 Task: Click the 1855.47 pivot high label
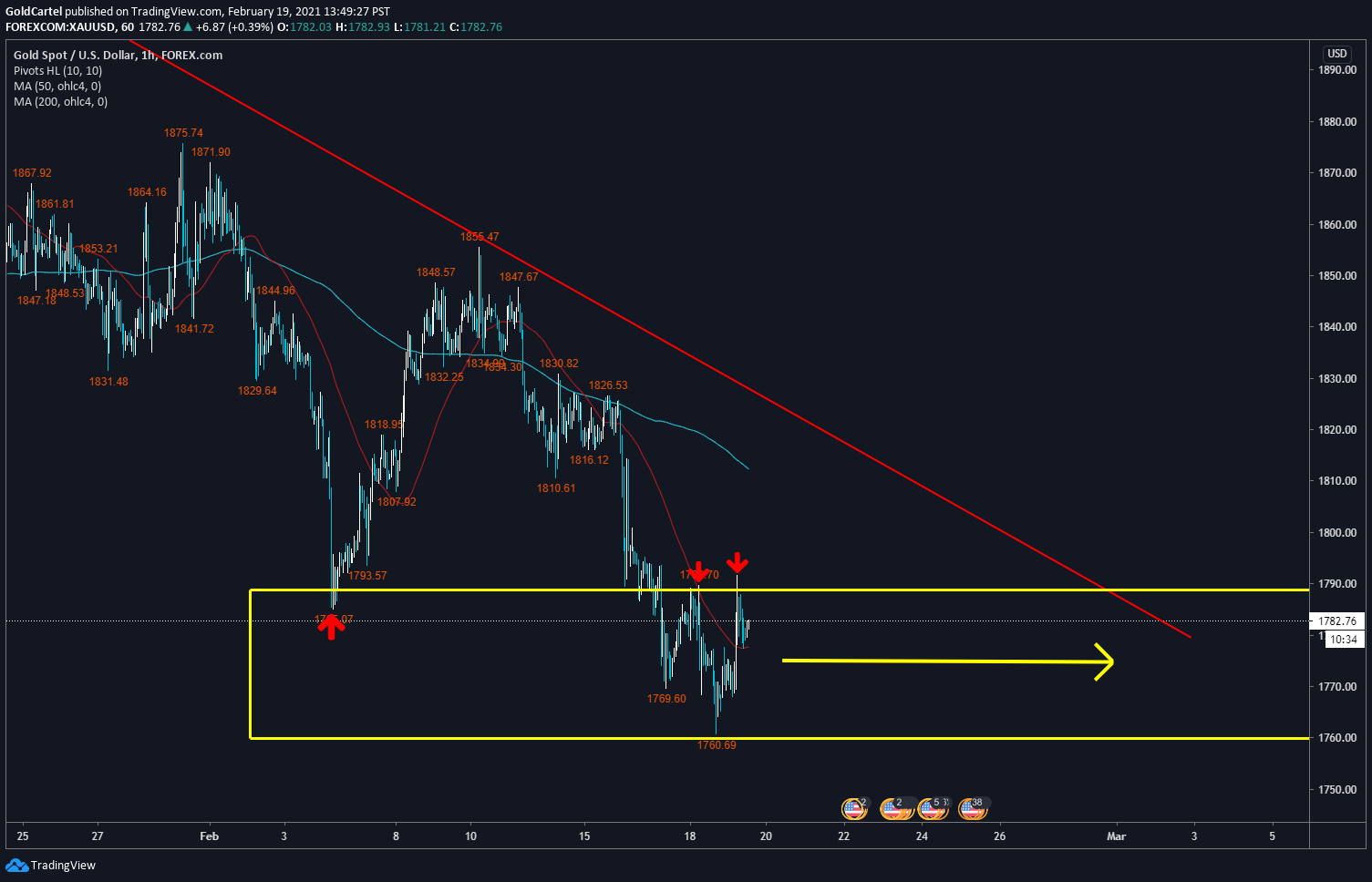(x=480, y=237)
